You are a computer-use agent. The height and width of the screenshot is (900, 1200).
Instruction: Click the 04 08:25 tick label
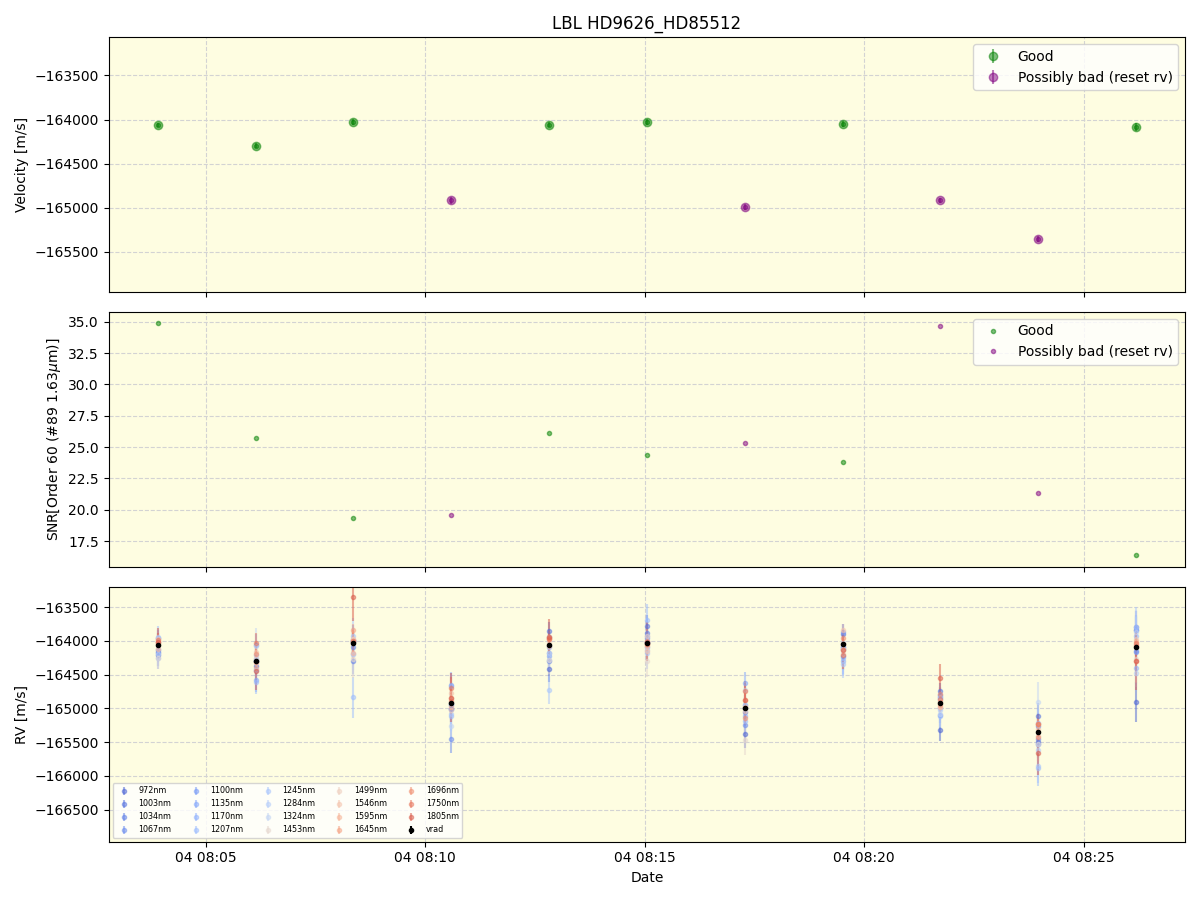pos(1084,857)
